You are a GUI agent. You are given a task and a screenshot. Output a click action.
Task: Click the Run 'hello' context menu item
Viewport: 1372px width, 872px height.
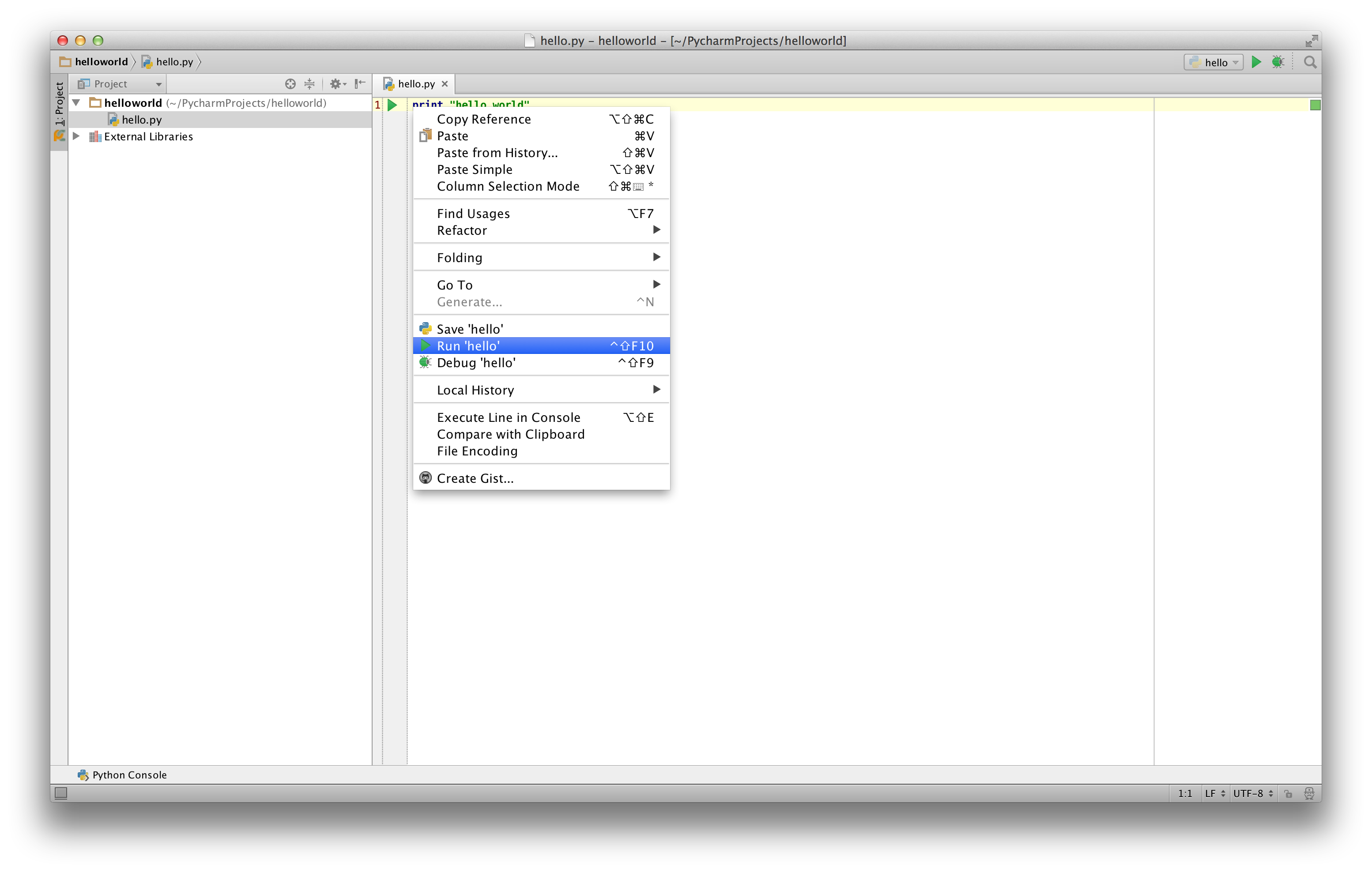pos(541,345)
